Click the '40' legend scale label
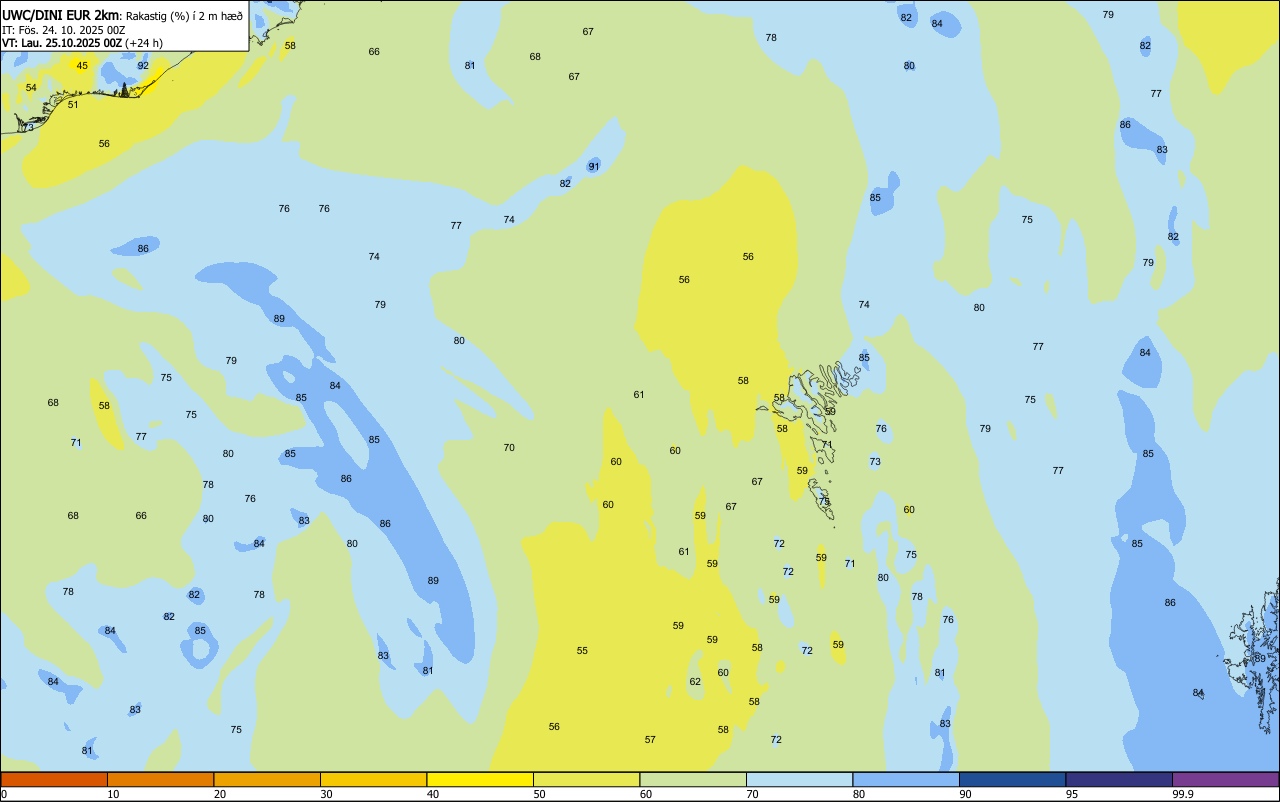The image size is (1280, 802). [x=433, y=794]
